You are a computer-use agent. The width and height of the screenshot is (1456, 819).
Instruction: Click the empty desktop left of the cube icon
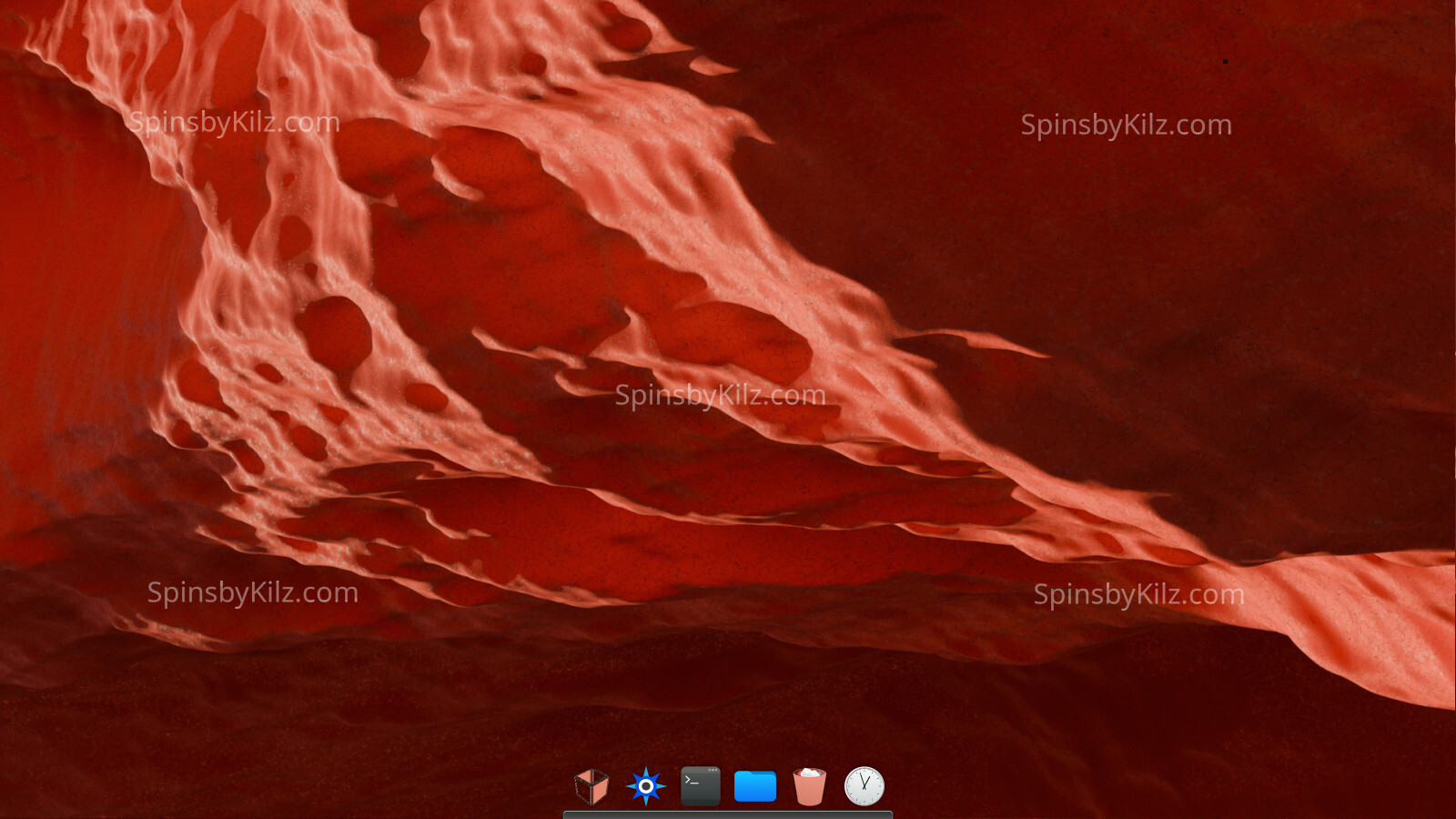pyautogui.click(x=409, y=783)
